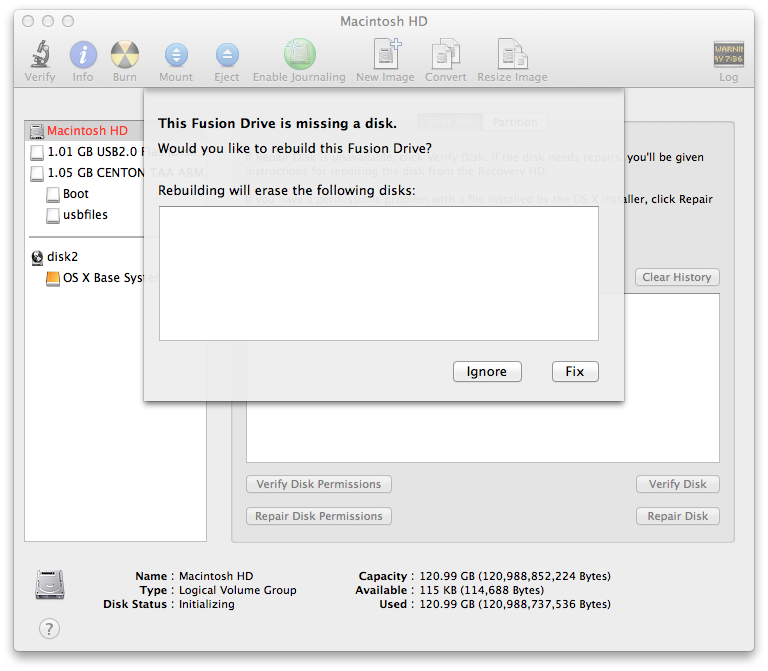Viewport: 768px width, 671px height.
Task: Click the hard drive icon beside Name details
Action: (50, 585)
